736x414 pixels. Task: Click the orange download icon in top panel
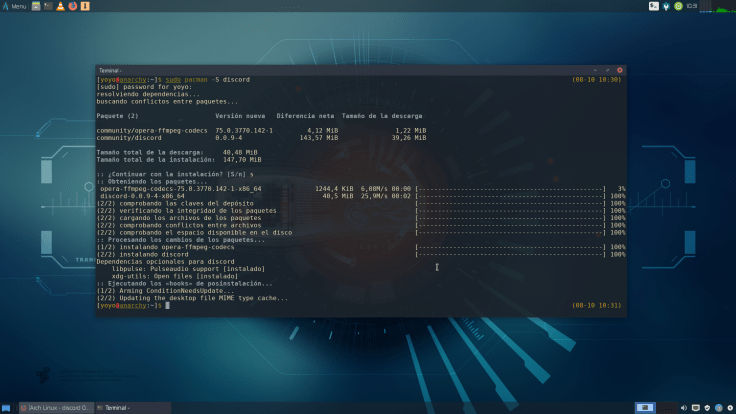[x=84, y=6]
